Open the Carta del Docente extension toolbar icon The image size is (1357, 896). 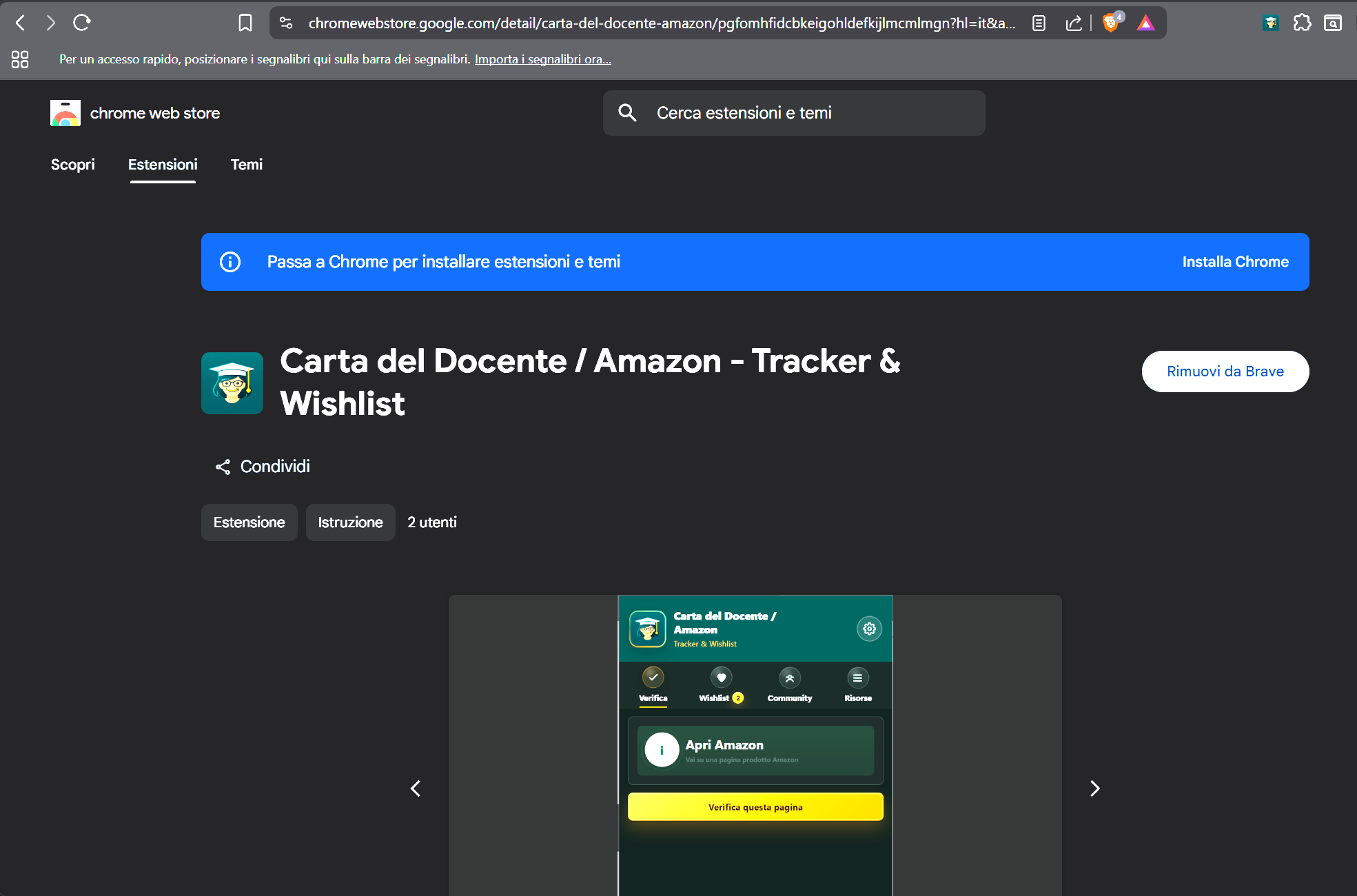point(1270,23)
